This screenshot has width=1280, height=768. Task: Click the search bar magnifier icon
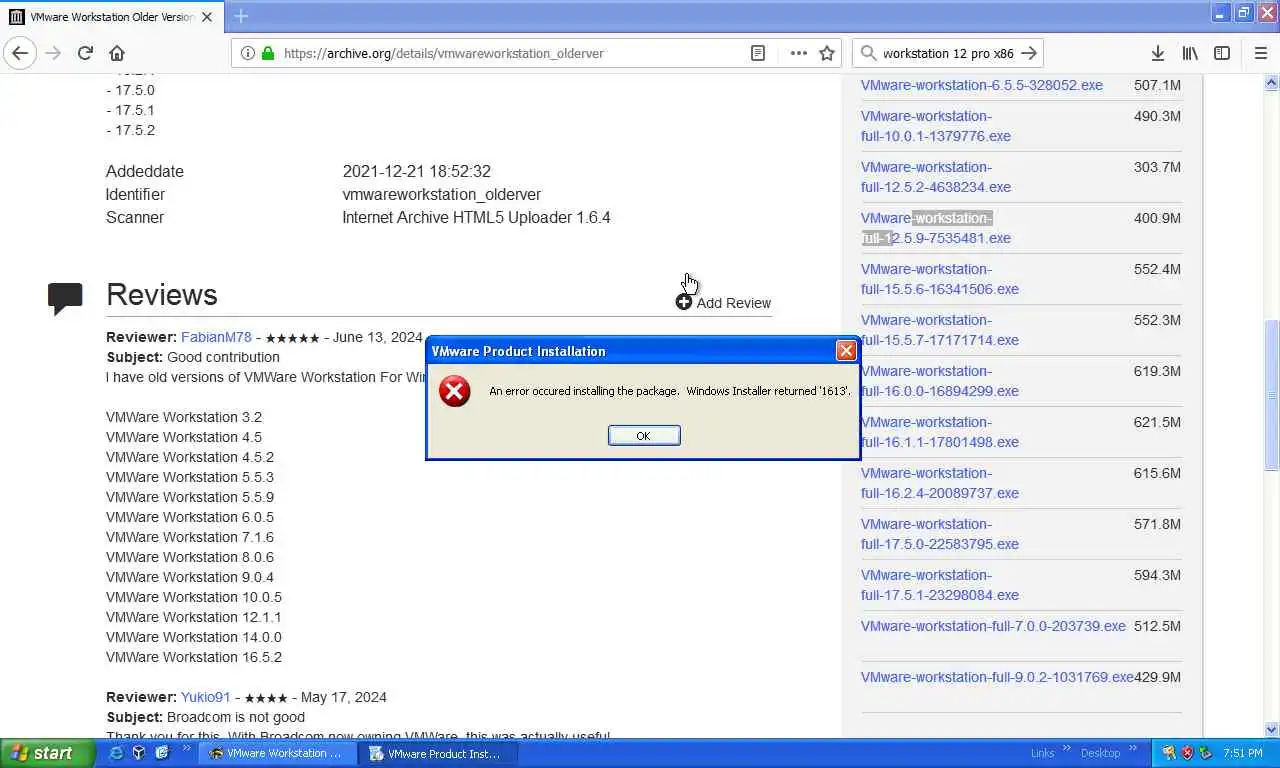tap(867, 53)
